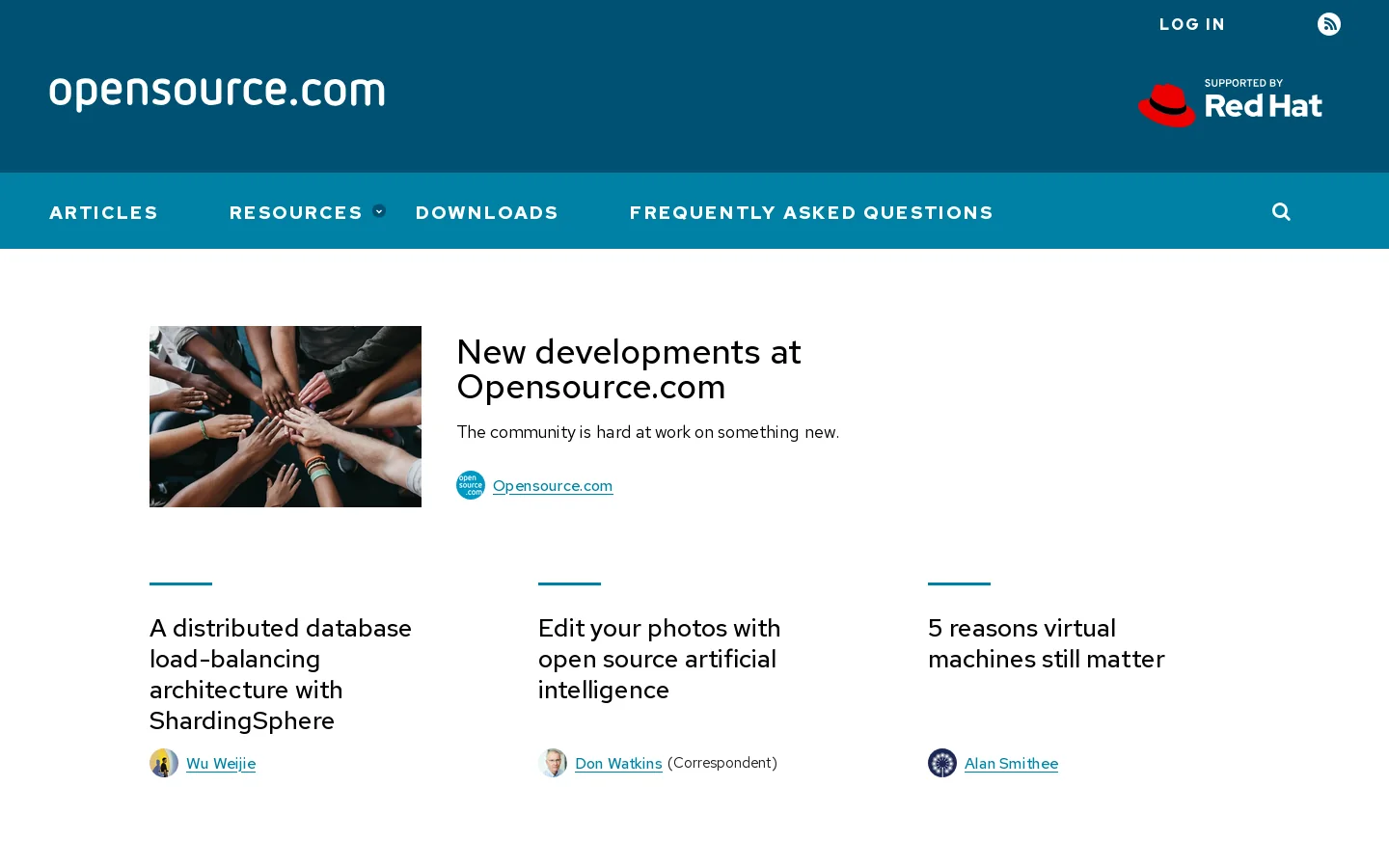Click the Opensource.com author avatar
The width and height of the screenshot is (1389, 868).
471,485
